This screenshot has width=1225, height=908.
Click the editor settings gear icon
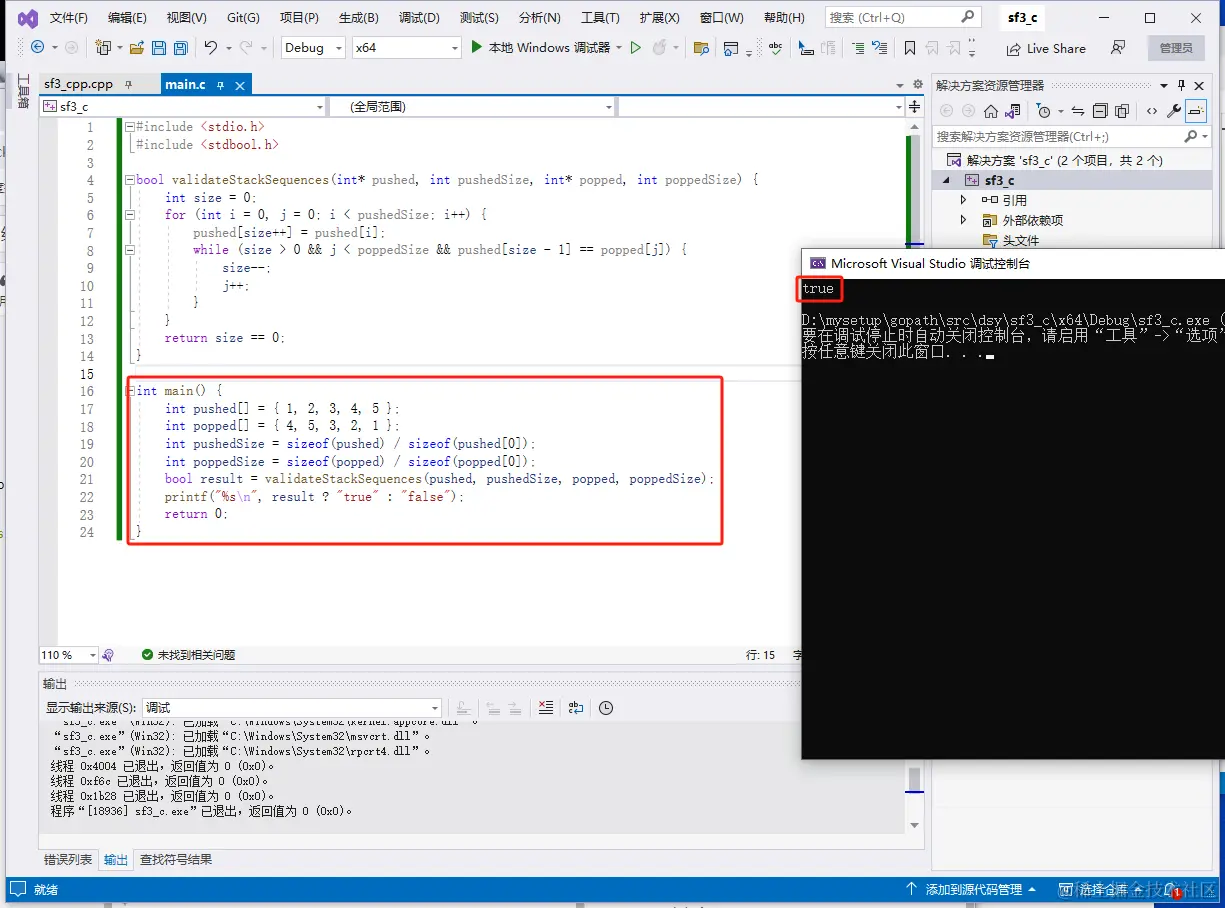pos(917,85)
